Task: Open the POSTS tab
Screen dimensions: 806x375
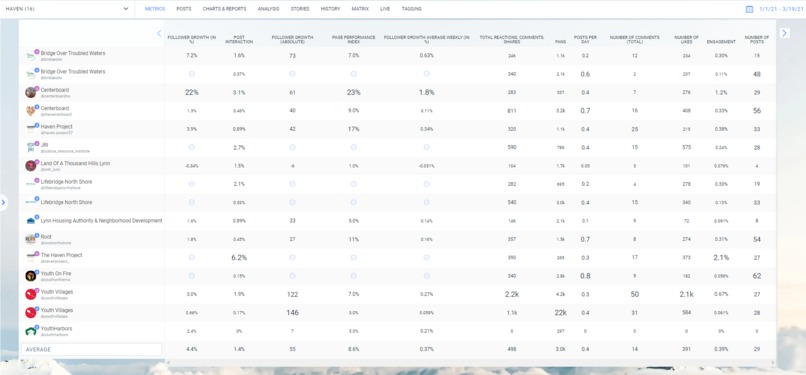Action: coord(184,9)
